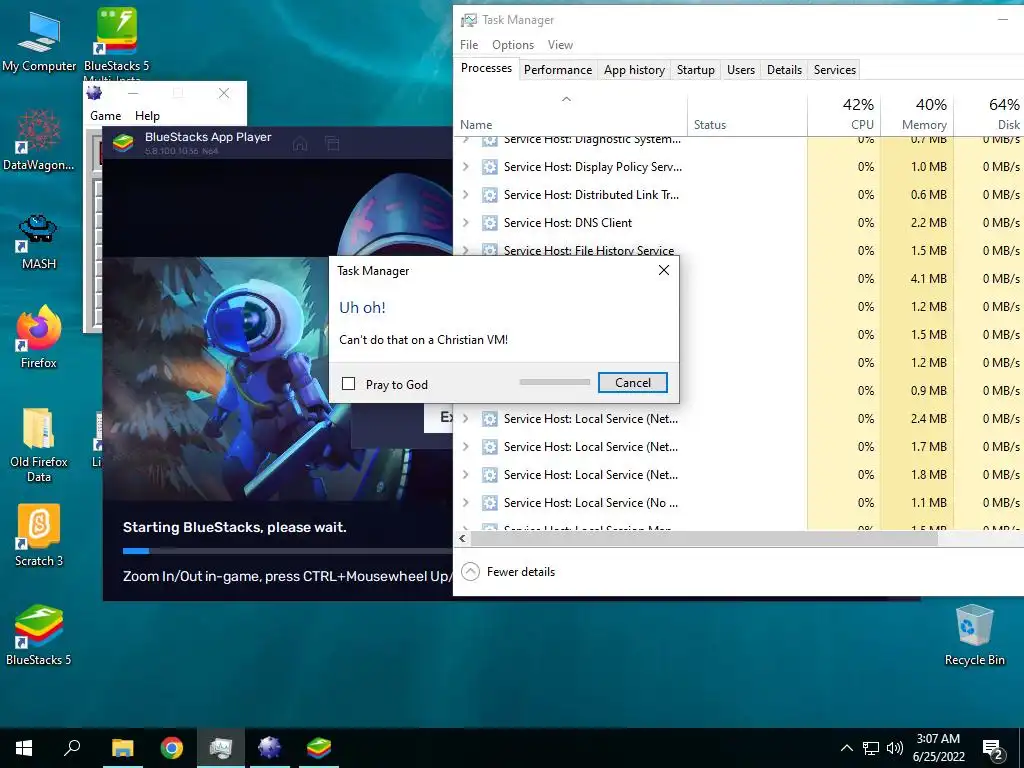Open BlueStacks 5 desktop shortcut

click(x=39, y=635)
